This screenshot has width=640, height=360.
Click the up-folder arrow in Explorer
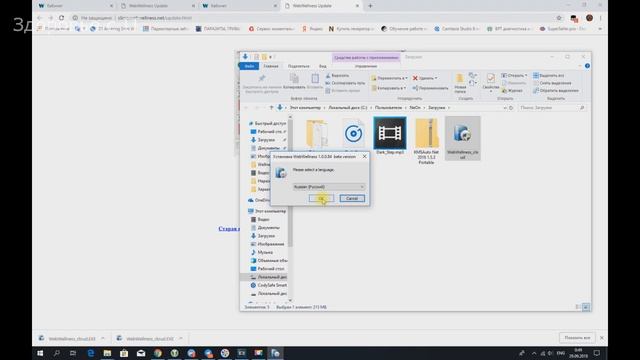tap(271, 108)
